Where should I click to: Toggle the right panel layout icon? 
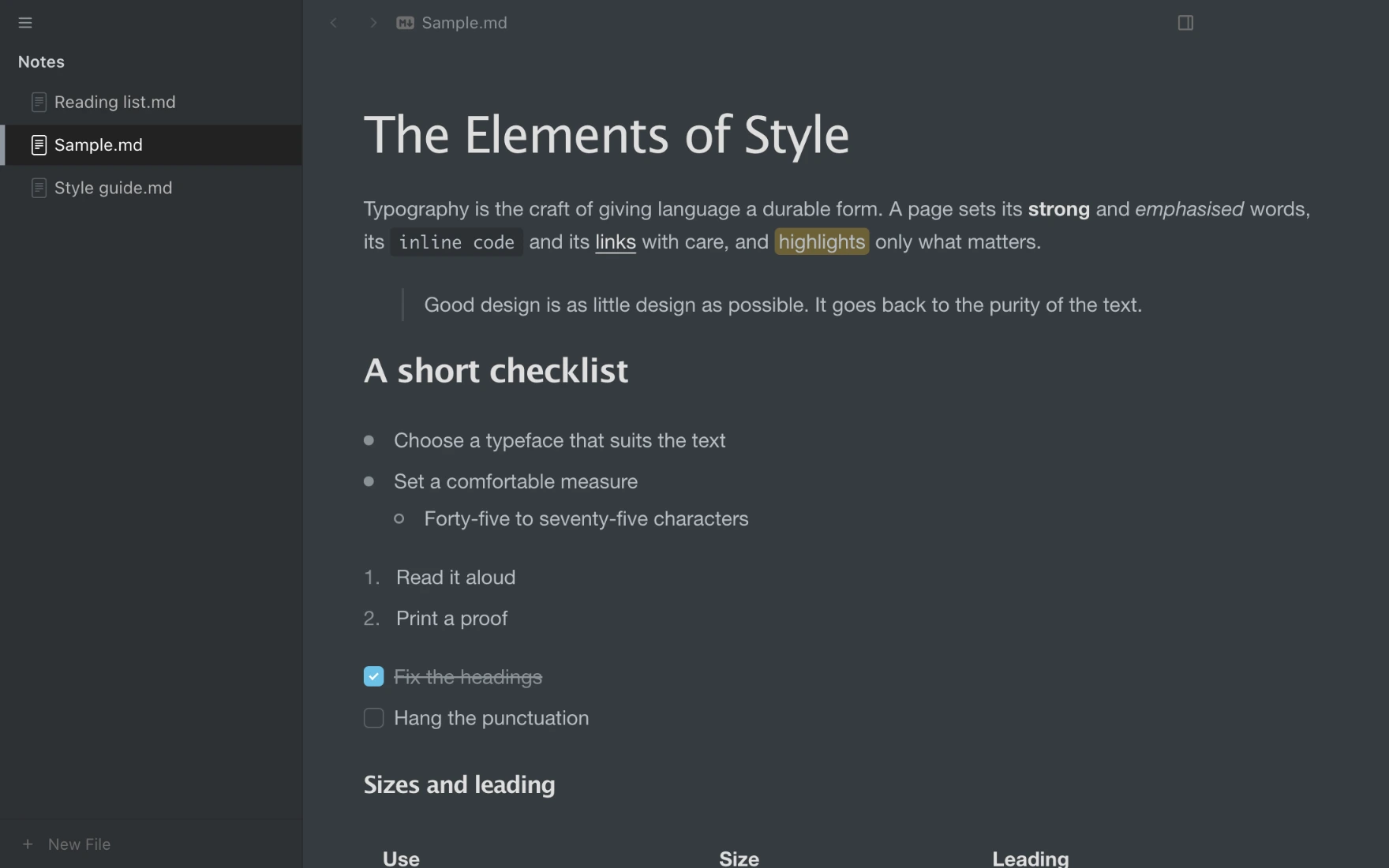coord(1185,23)
